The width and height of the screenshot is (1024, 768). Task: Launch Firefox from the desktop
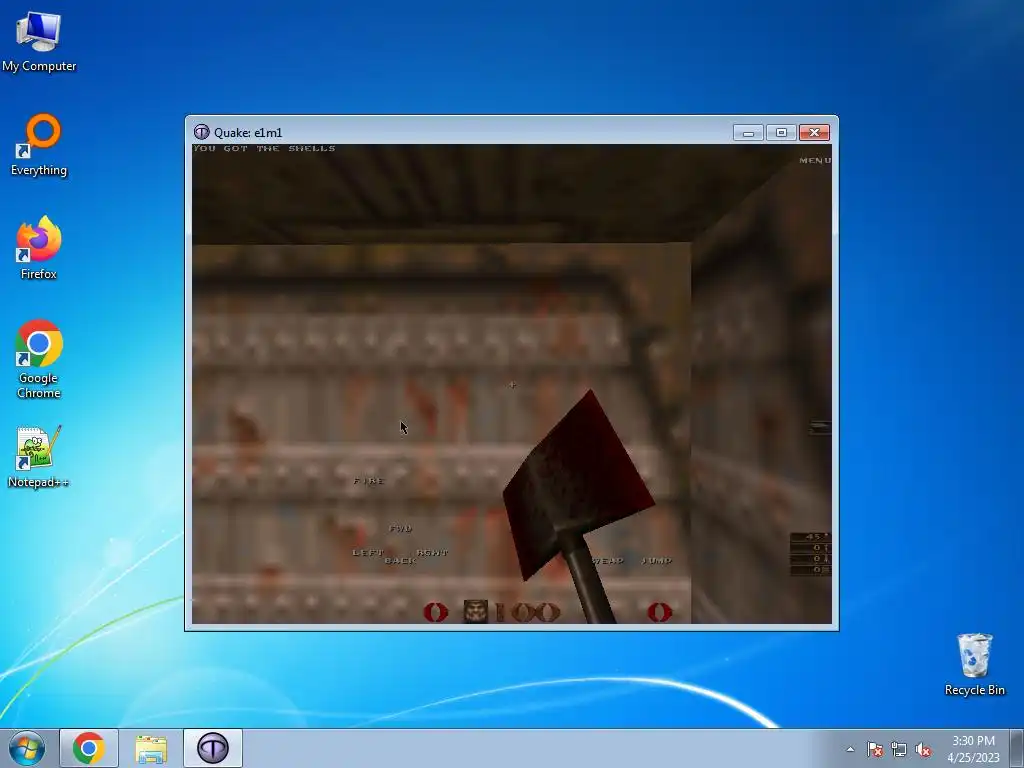click(x=39, y=248)
